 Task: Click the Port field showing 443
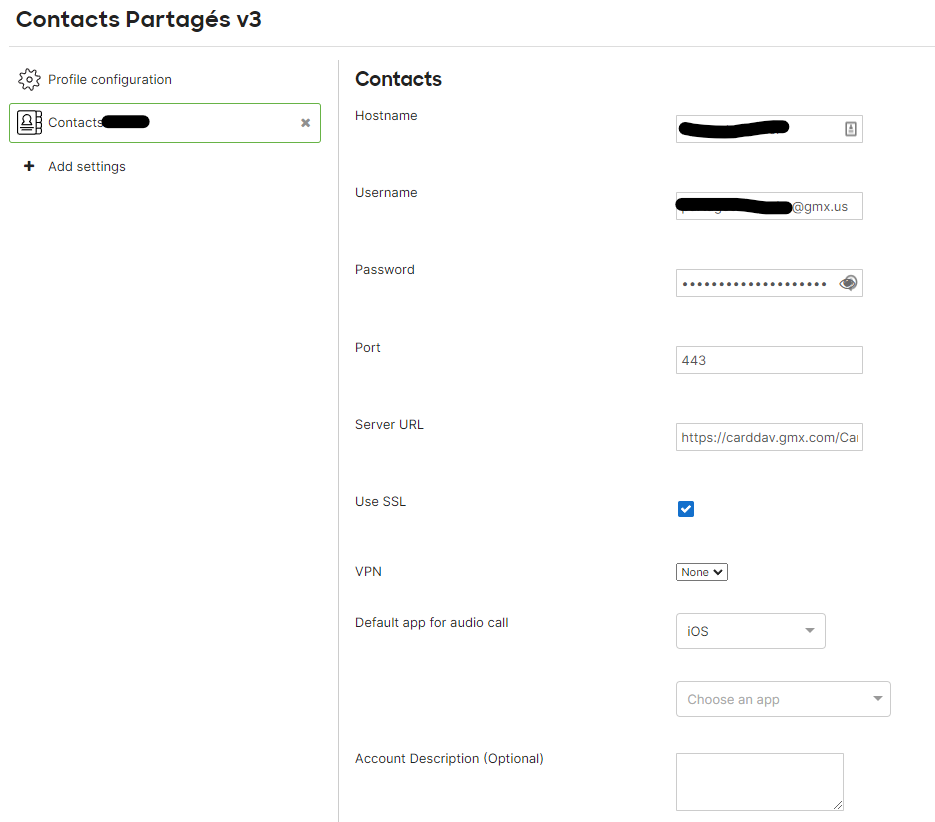(769, 360)
